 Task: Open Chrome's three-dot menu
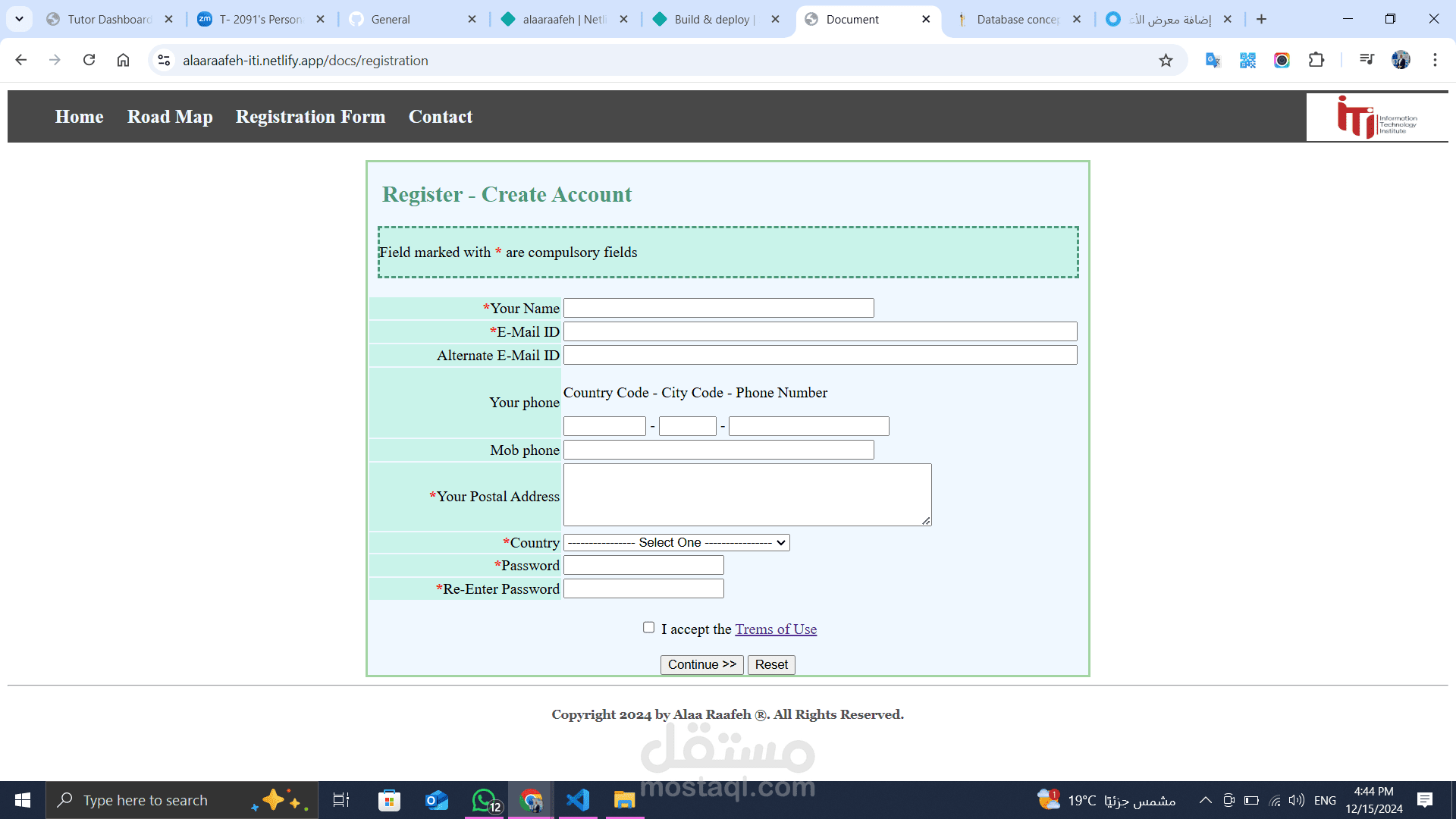coord(1434,60)
